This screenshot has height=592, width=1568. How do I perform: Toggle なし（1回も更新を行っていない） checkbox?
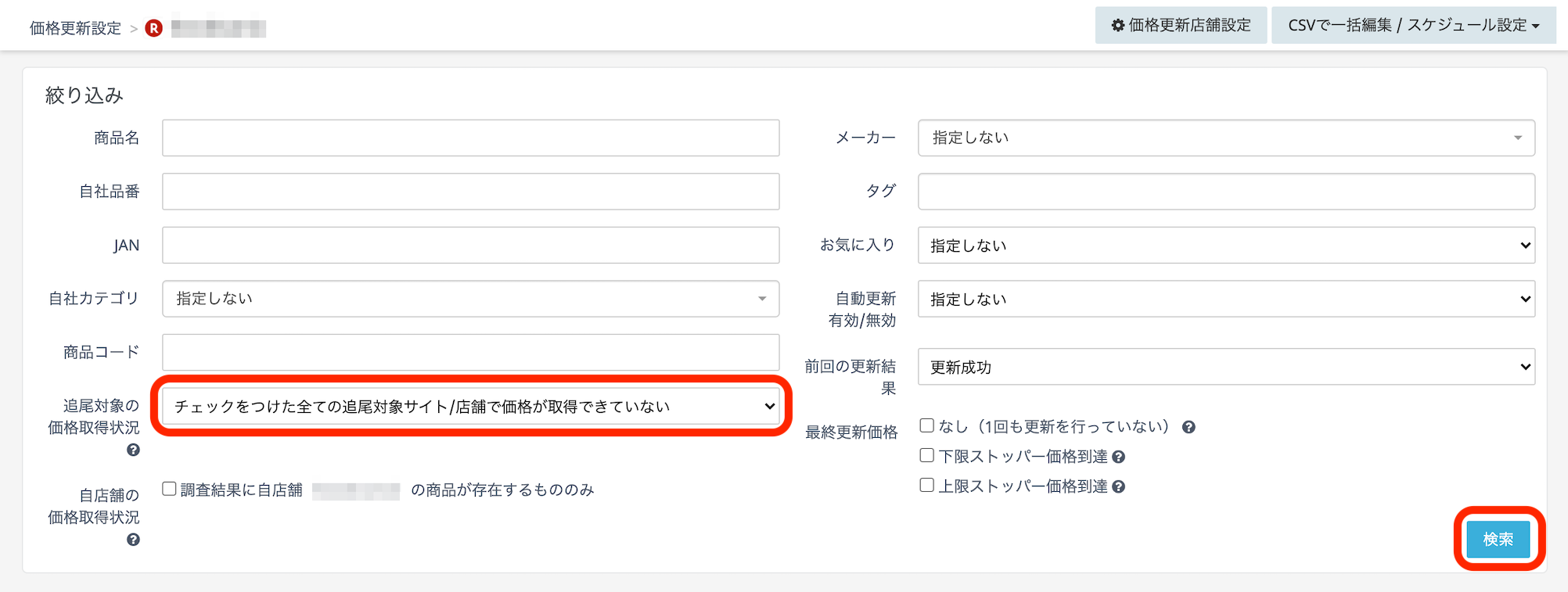pos(927,425)
